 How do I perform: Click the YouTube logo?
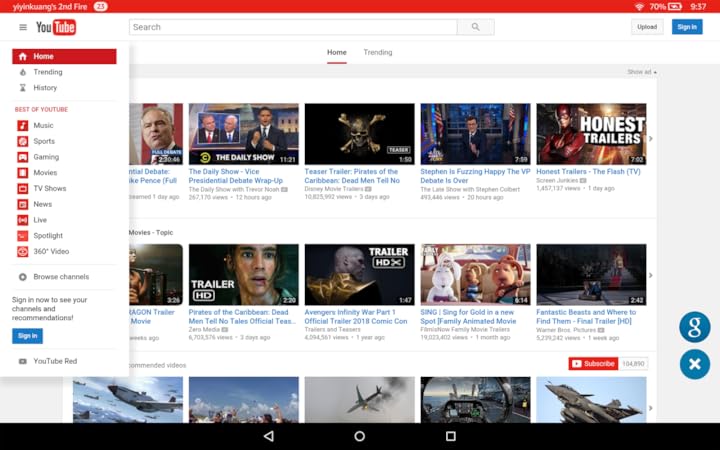[56, 27]
